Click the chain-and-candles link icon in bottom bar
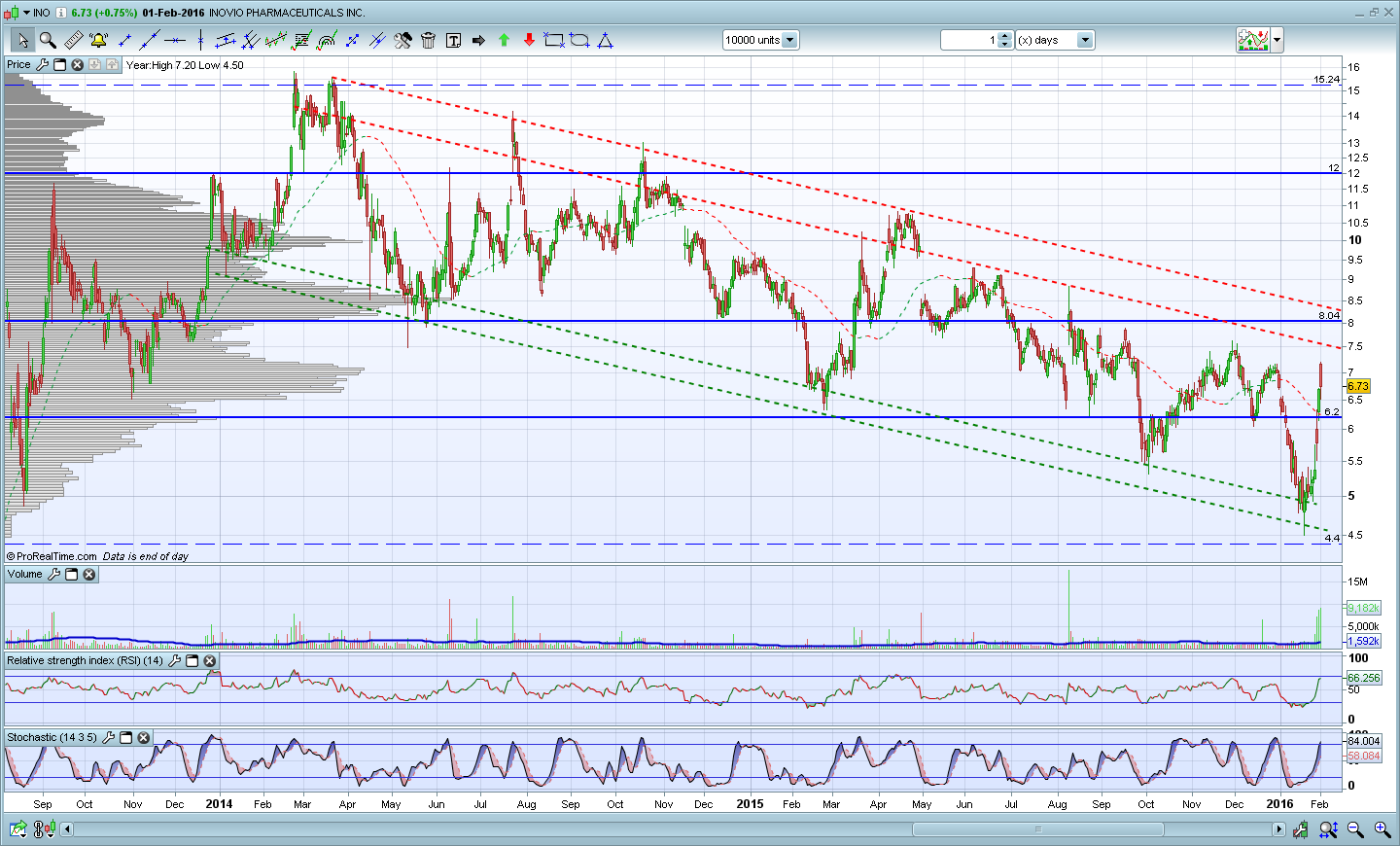Viewport: 1400px width, 846px height. (44, 829)
